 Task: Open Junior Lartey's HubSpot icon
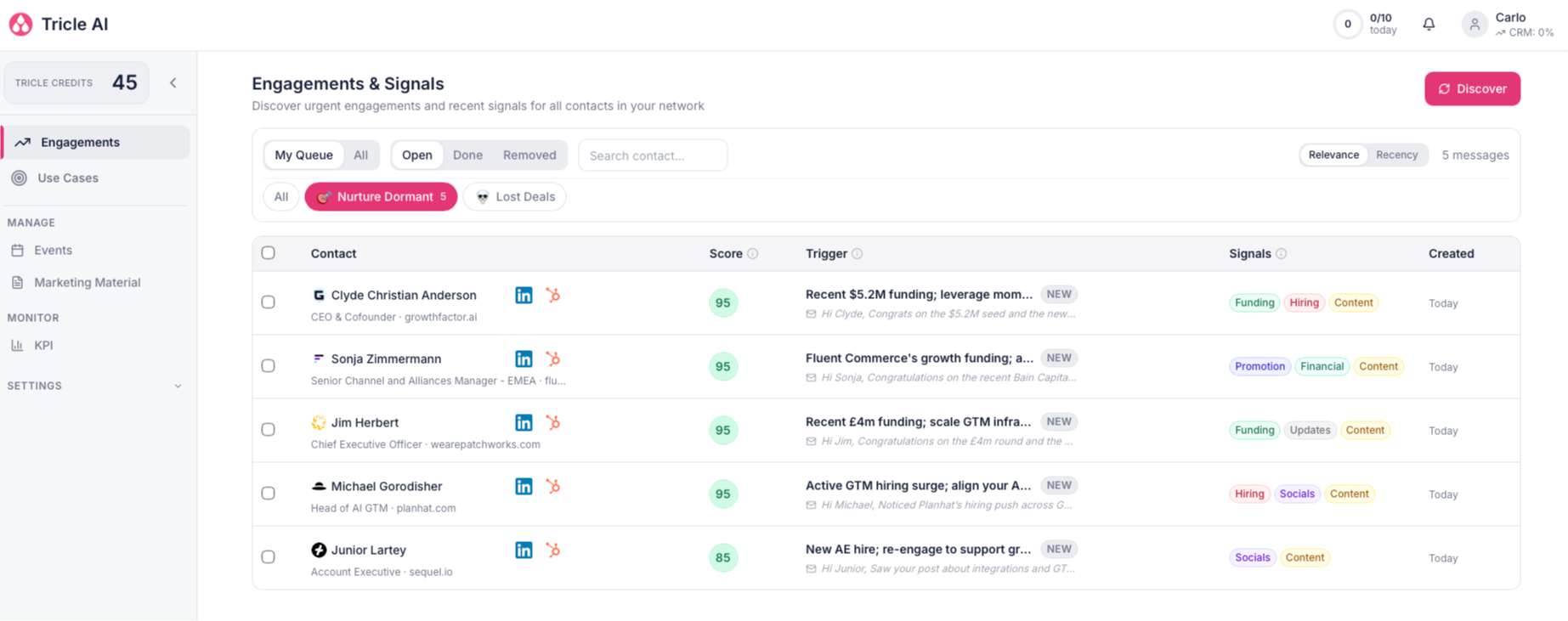pos(553,550)
